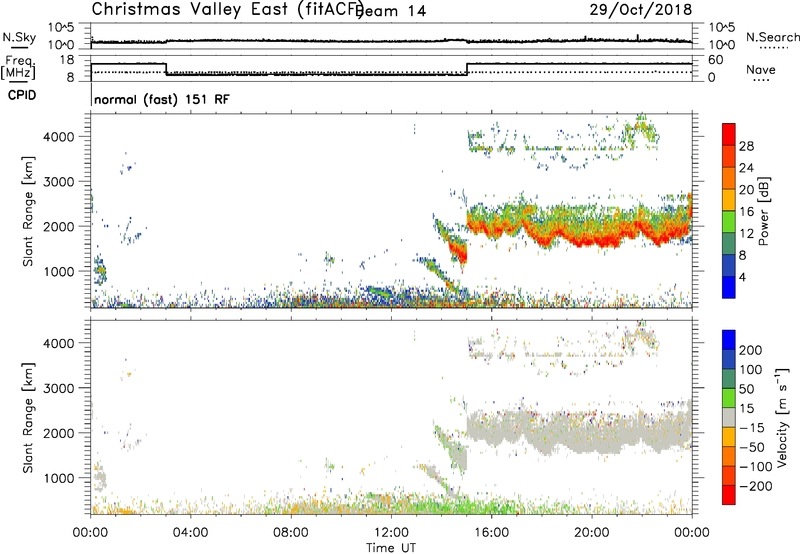Viewport: 800px width, 554px height.
Task: Click the '-200' value on Velocity colorbar
Action: tap(755, 486)
